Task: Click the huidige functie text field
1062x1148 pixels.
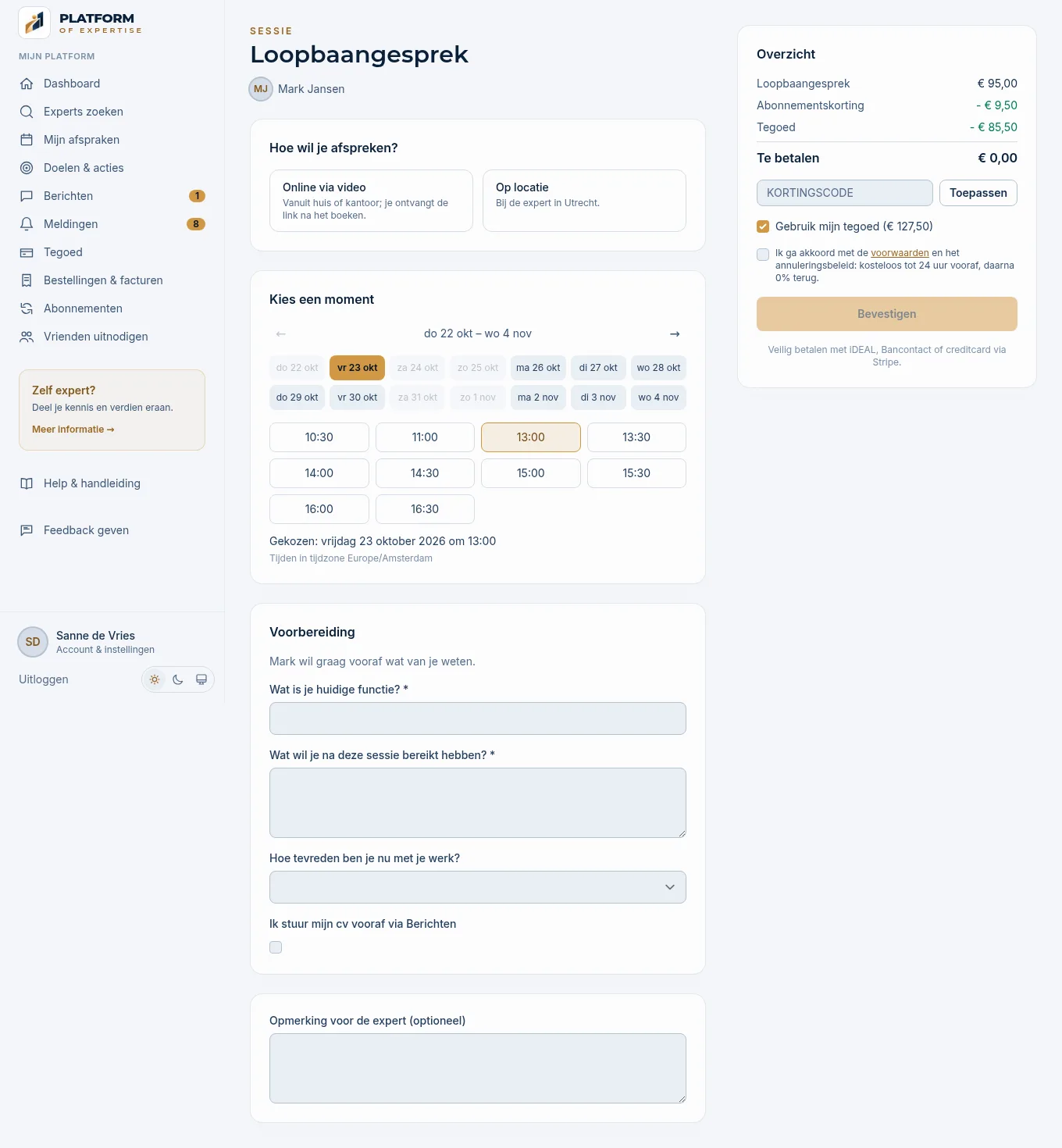Action: coord(478,718)
